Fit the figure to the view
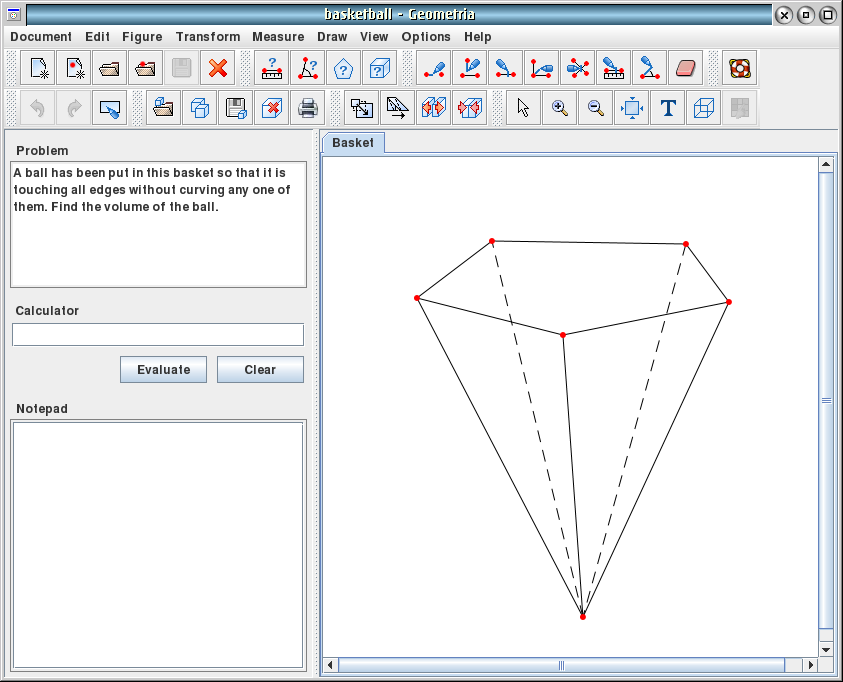The width and height of the screenshot is (843, 682). (x=631, y=107)
